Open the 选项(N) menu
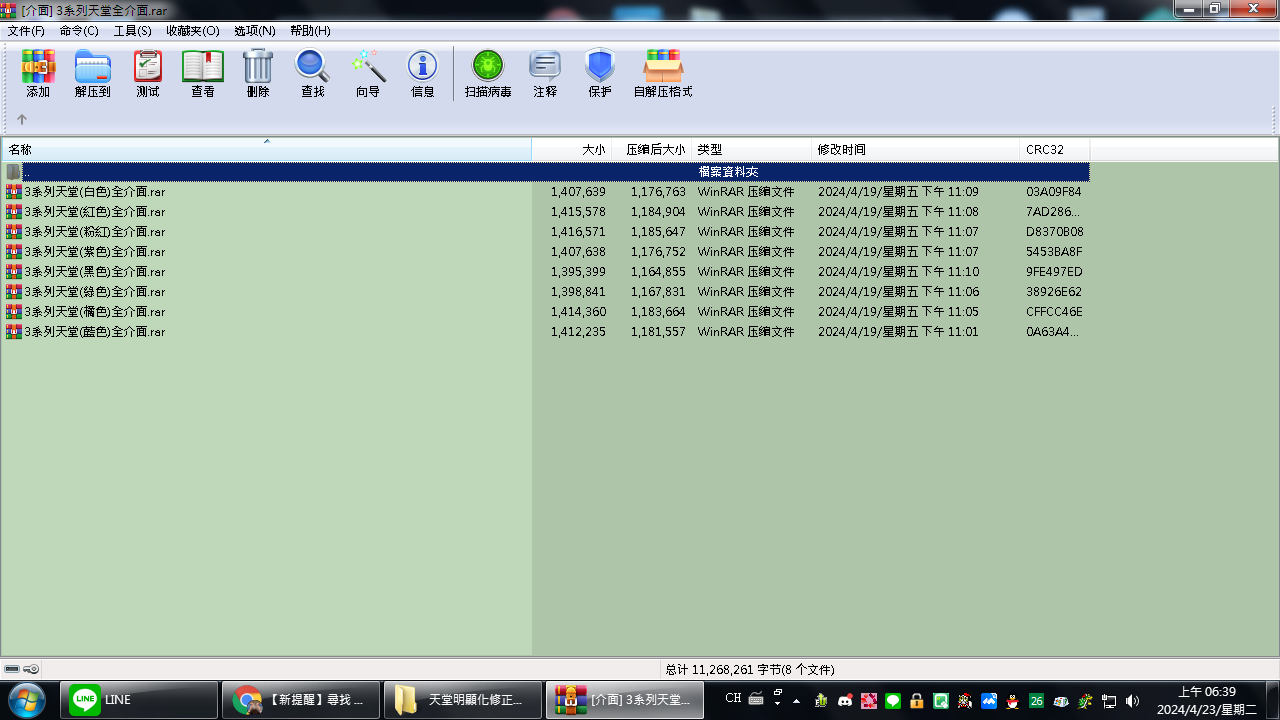 [x=255, y=31]
